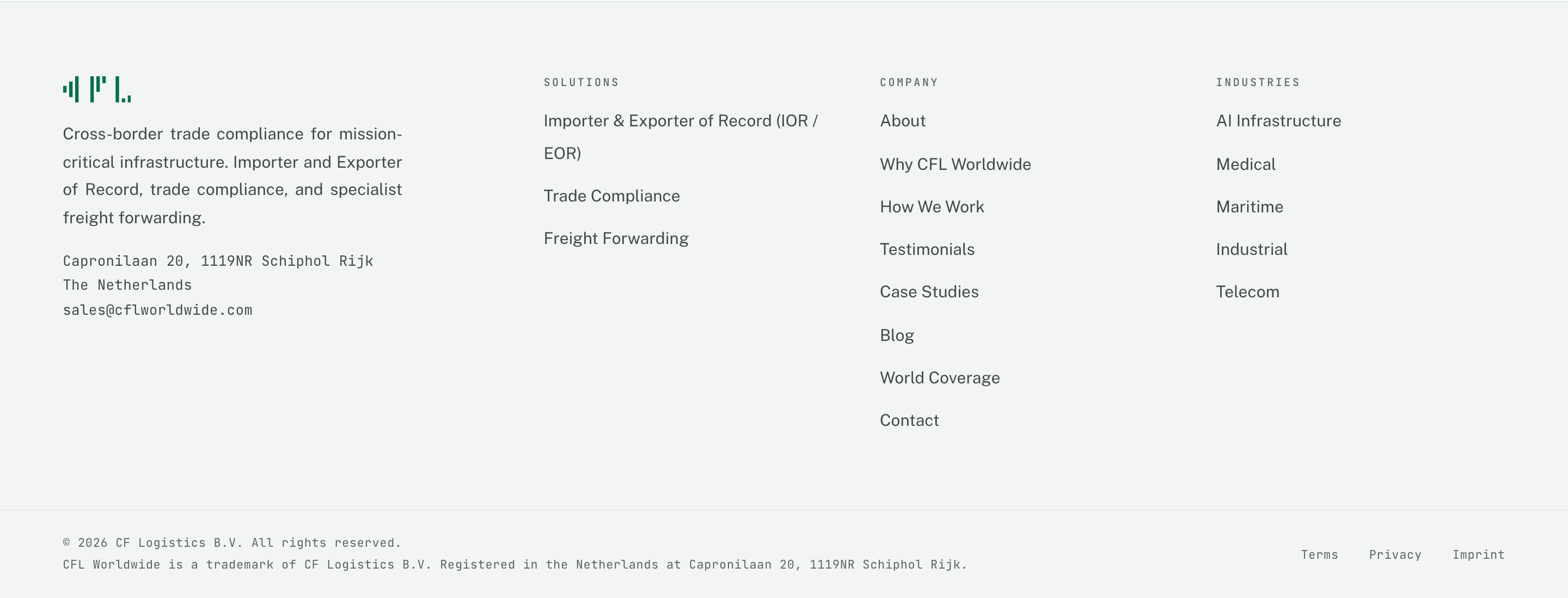
Task: Click the green CFL logo
Action: click(x=97, y=89)
